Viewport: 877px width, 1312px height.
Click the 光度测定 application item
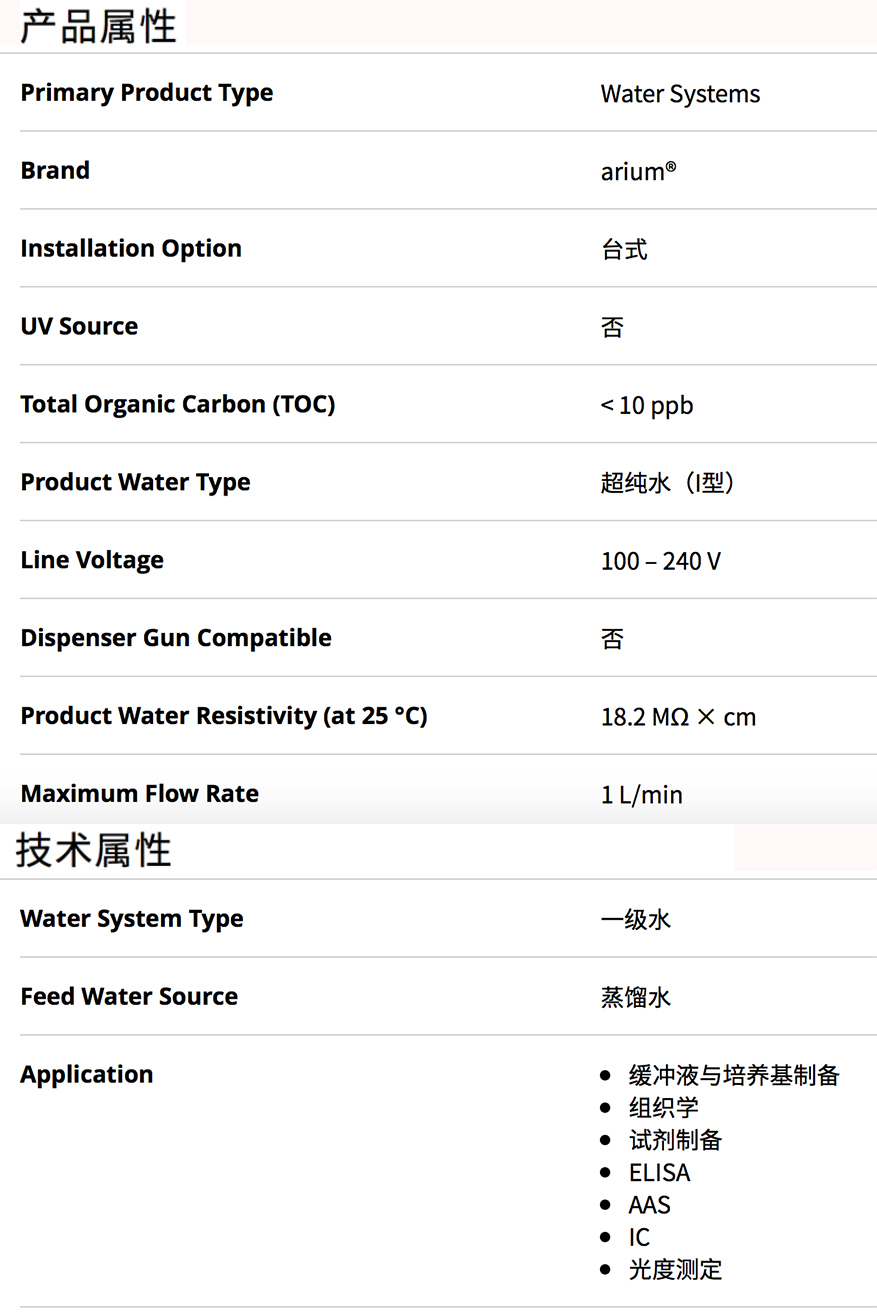(x=675, y=1270)
